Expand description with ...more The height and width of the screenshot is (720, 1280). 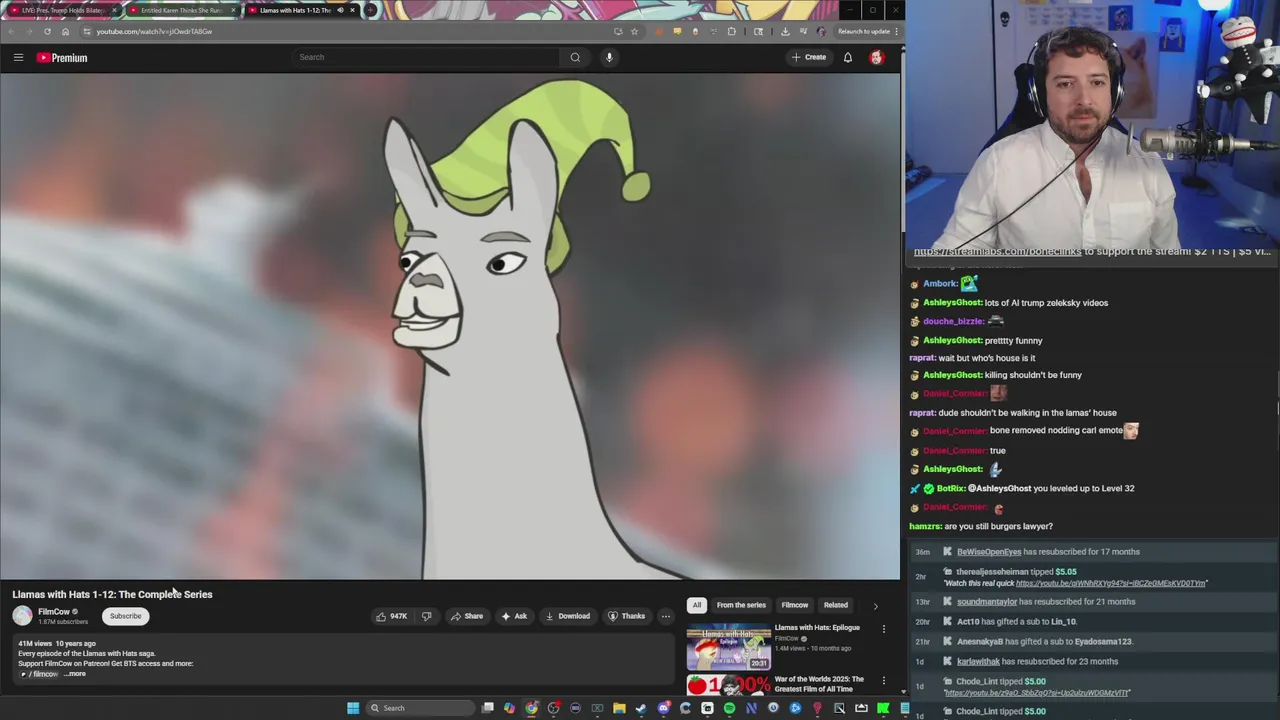point(75,674)
